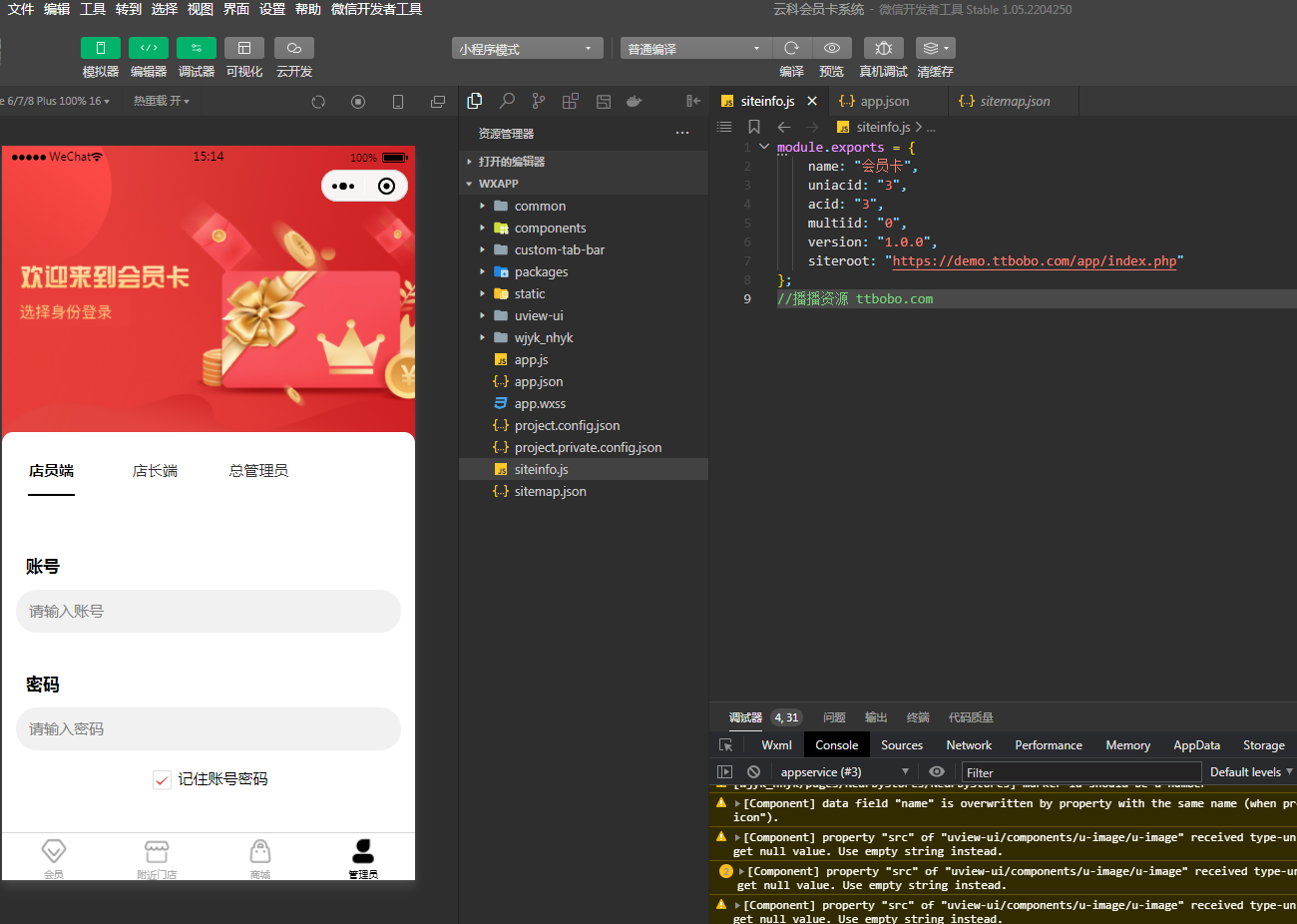
Task: Click the compile refresh icon
Action: tap(791, 48)
